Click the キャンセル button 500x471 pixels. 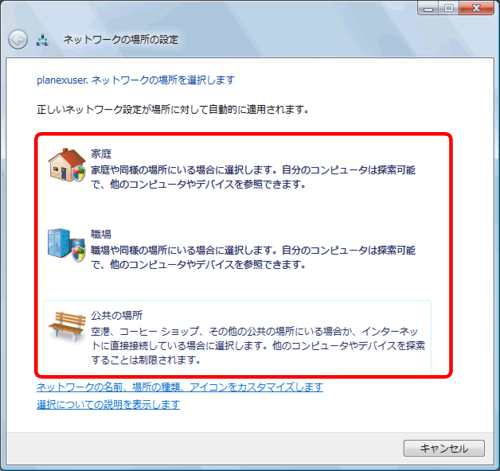point(444,448)
